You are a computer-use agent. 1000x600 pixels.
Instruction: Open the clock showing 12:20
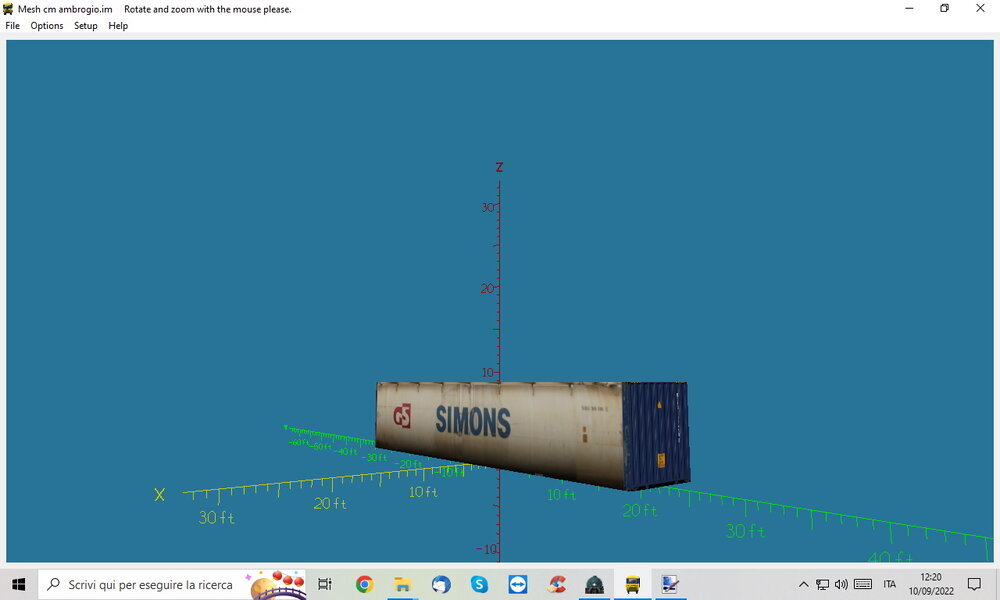click(931, 584)
